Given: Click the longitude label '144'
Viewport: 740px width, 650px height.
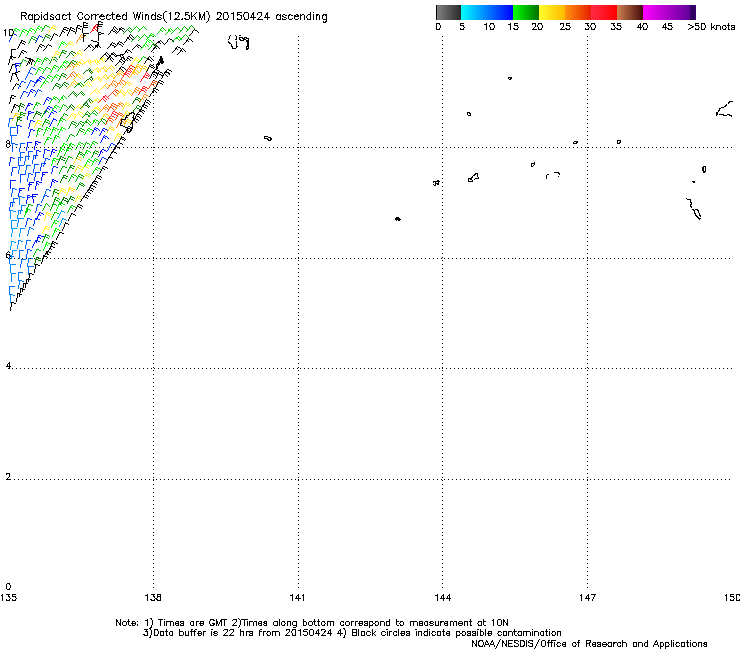Looking at the screenshot, I should (442, 598).
